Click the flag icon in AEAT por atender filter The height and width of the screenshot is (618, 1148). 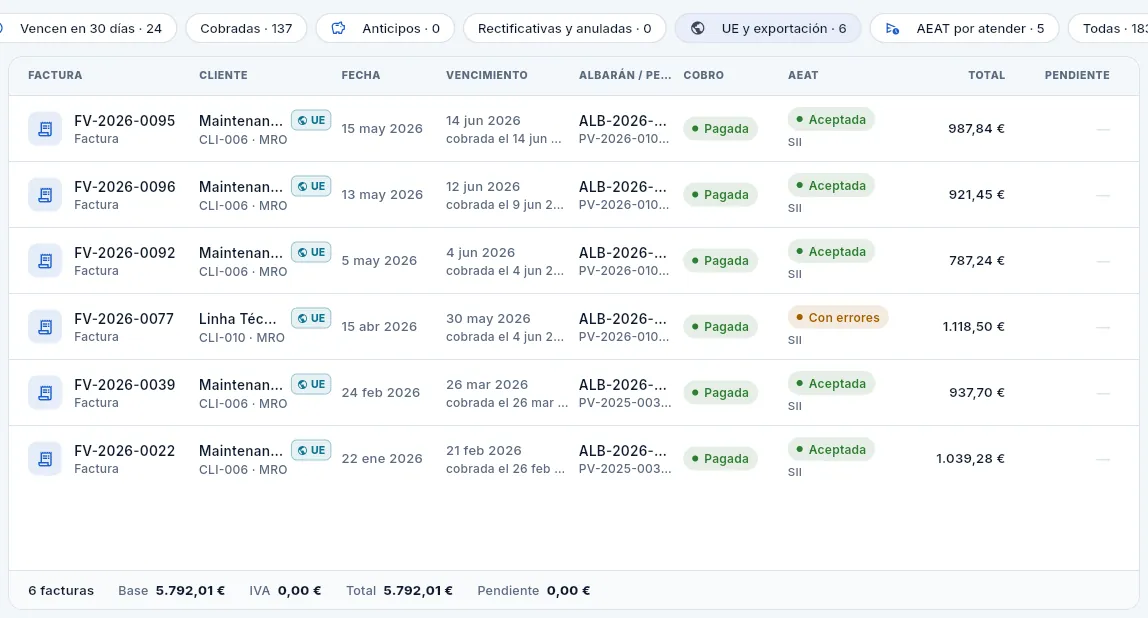(x=892, y=29)
